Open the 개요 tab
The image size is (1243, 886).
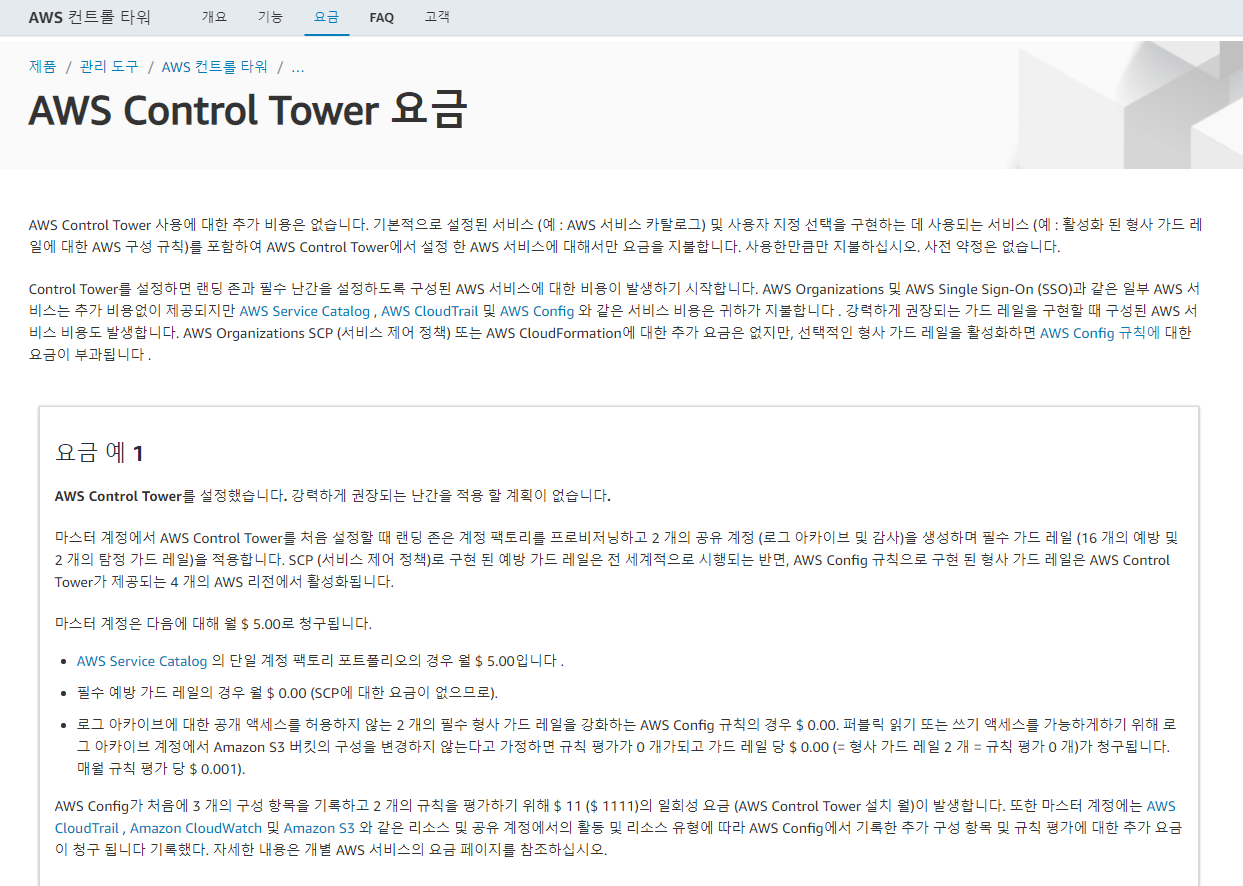pos(214,17)
